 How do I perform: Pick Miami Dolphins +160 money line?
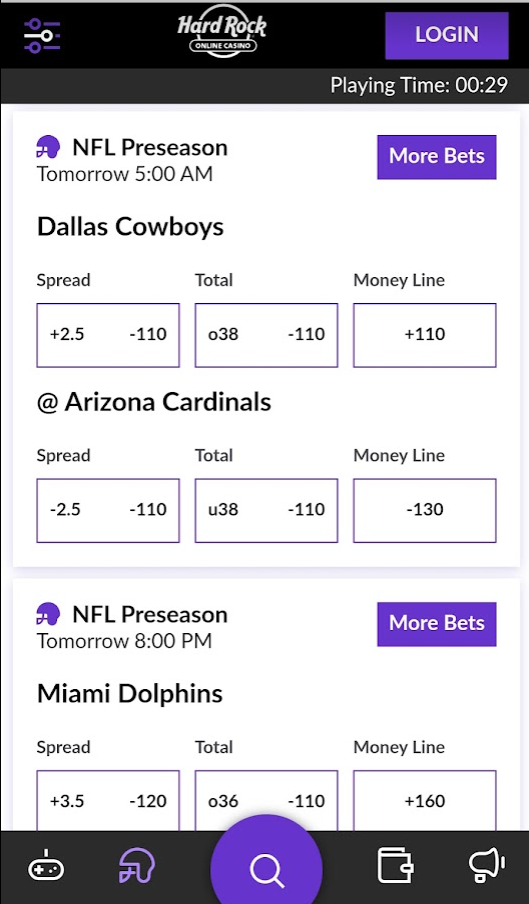pos(425,801)
